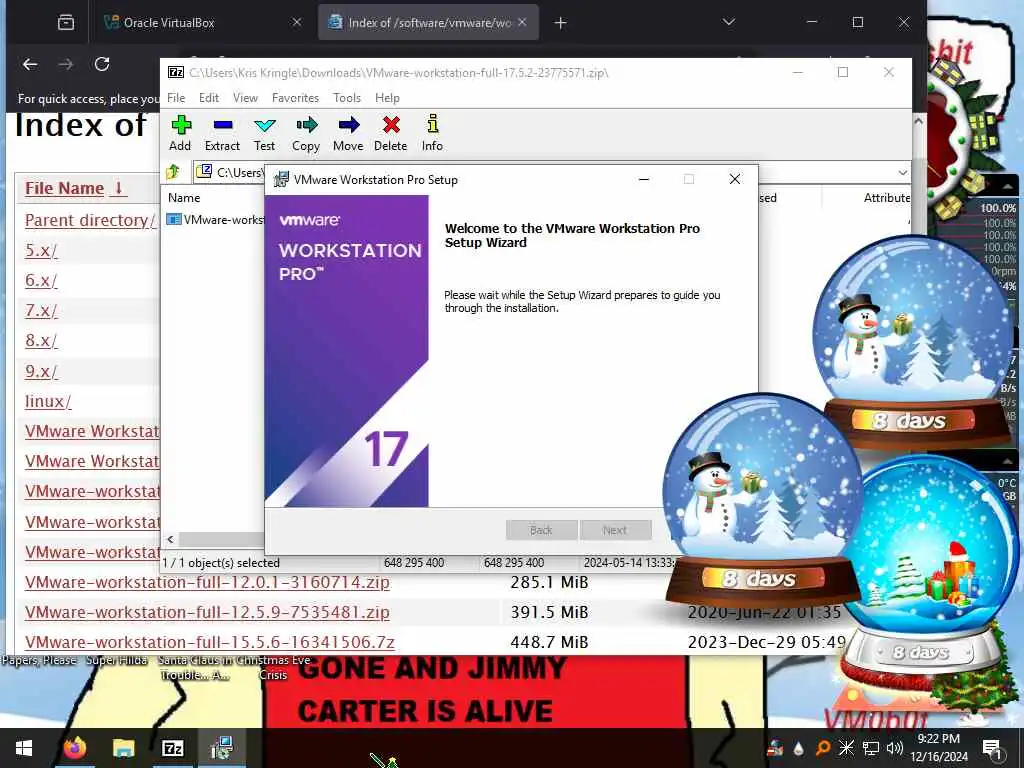Viewport: 1024px width, 768px height.
Task: Expand the browser tab list chevron
Action: point(729,22)
